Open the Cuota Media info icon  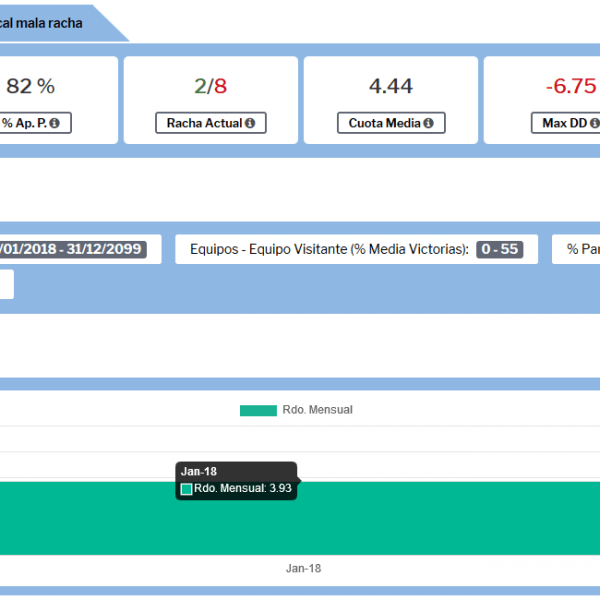tap(428, 123)
